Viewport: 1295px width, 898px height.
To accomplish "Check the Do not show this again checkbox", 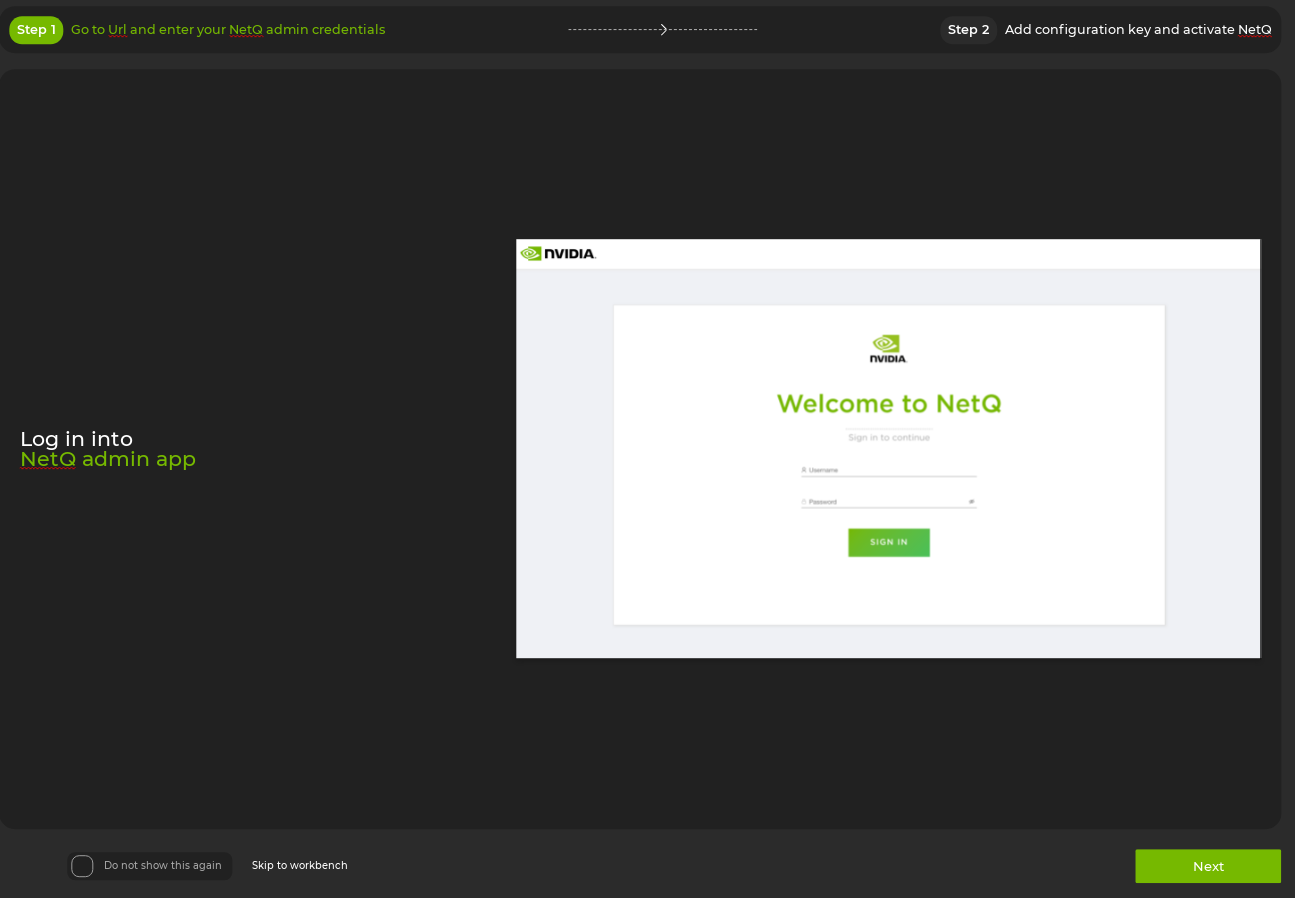I will [82, 866].
